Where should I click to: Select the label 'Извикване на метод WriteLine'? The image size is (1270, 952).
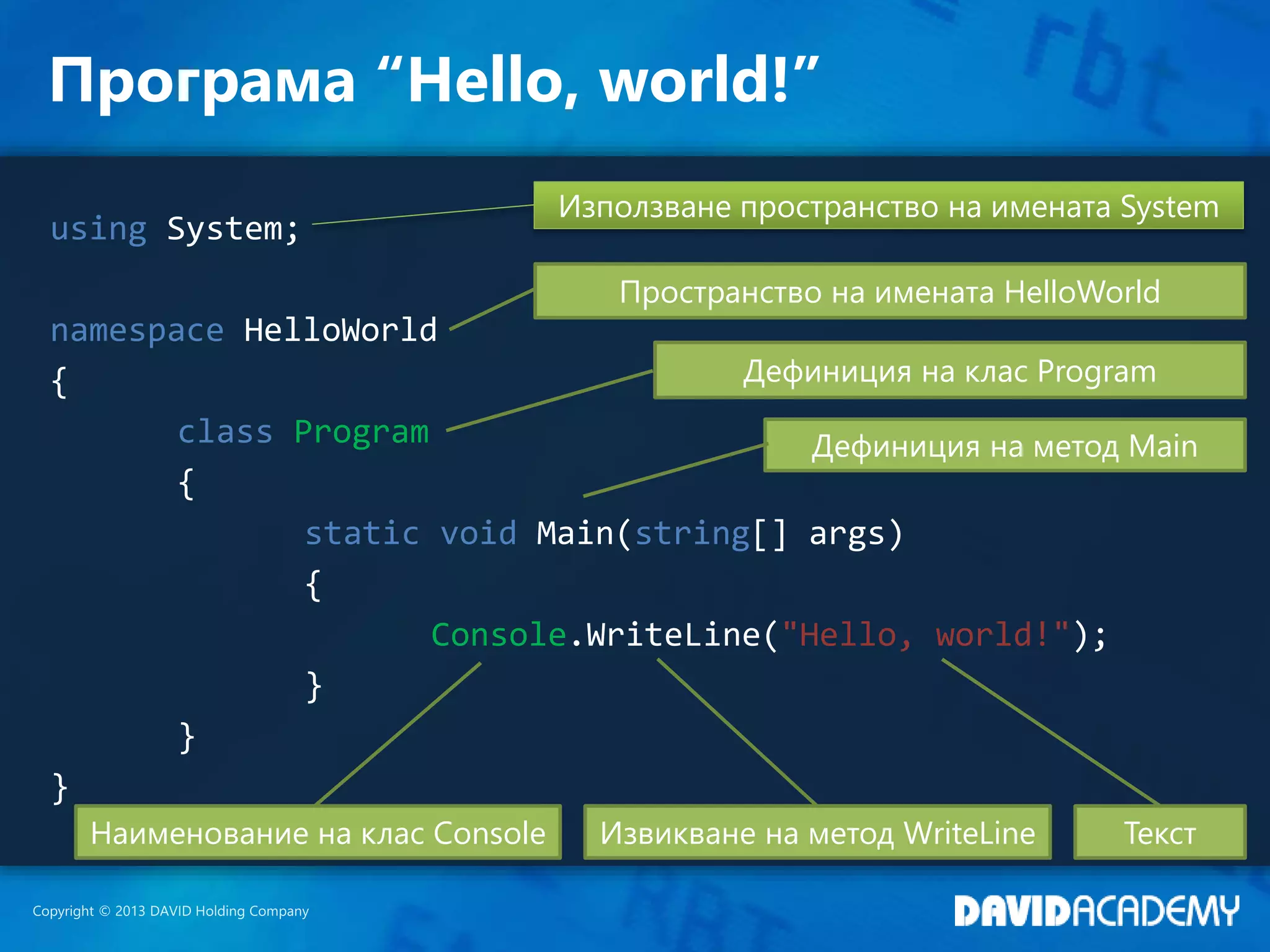(818, 832)
